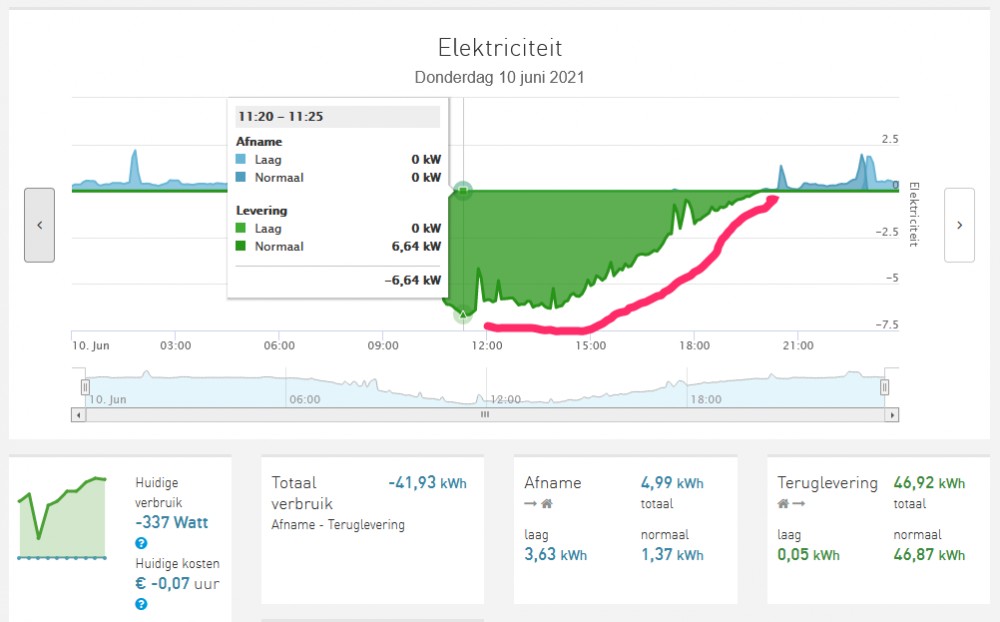Select the Totaal verbruik card

(372, 530)
